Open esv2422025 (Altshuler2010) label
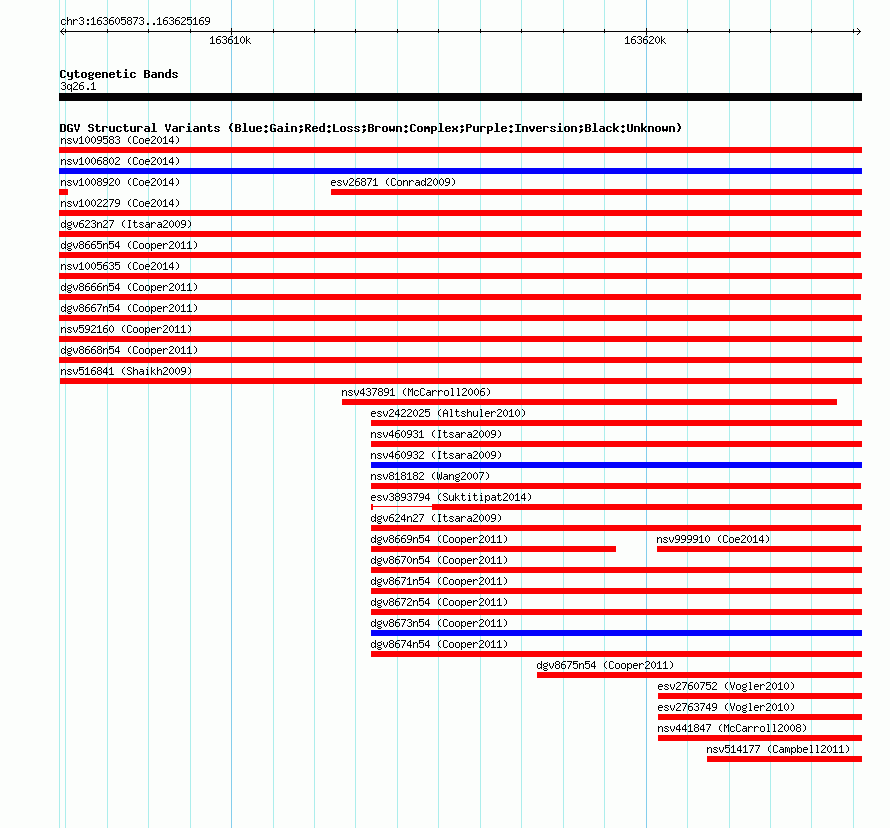 448,413
